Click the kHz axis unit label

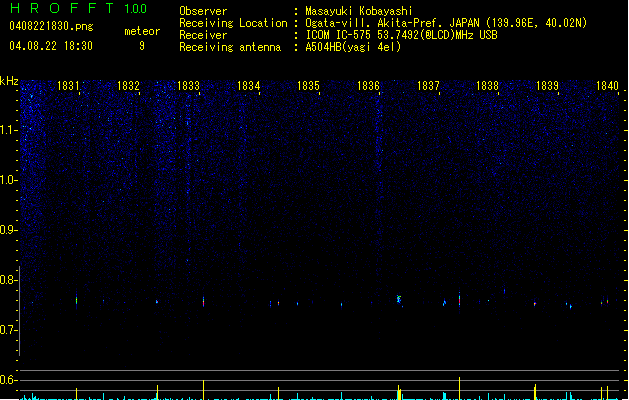click(x=9, y=81)
